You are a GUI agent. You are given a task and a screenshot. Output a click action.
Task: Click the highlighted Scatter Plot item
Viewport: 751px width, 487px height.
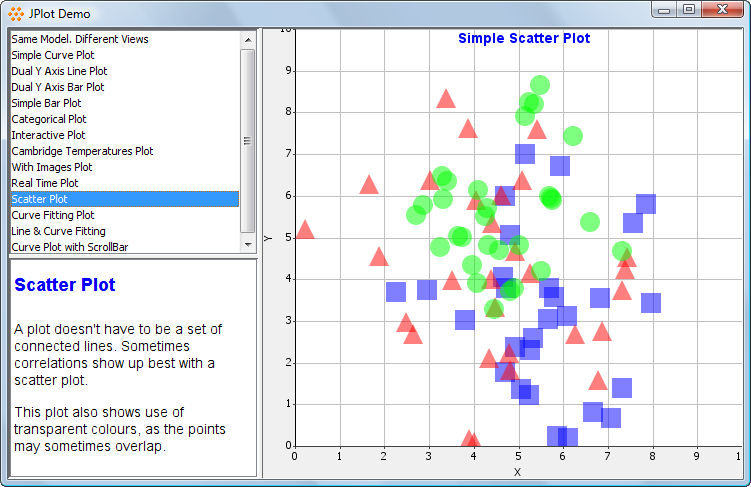tap(125, 199)
